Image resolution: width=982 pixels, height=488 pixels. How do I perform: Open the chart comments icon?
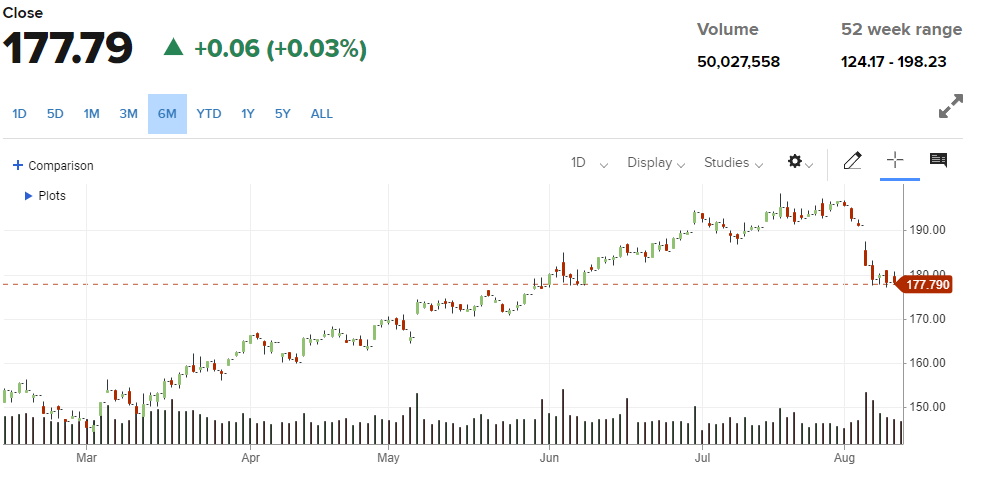(x=938, y=160)
